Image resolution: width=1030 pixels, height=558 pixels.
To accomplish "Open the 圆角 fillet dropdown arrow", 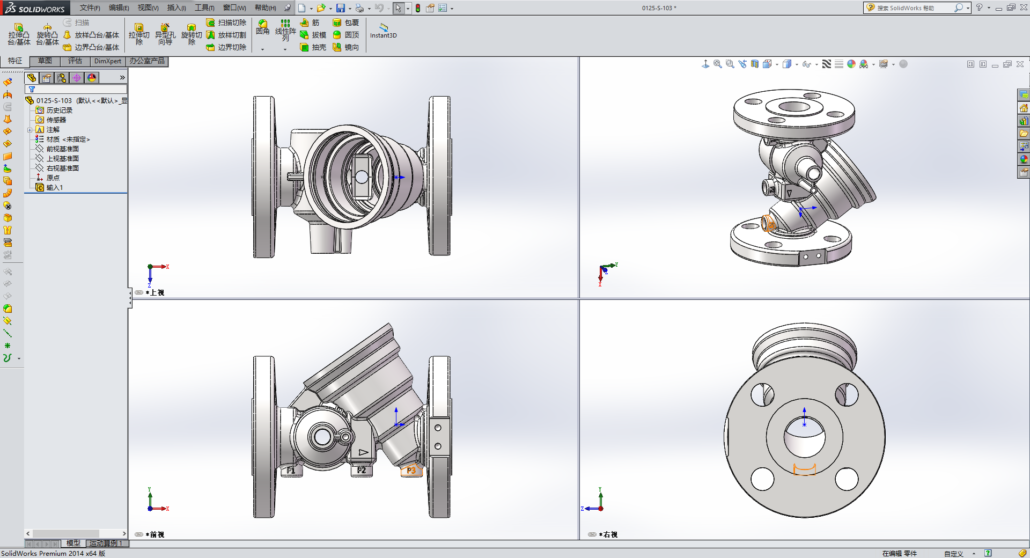I will pyautogui.click(x=262, y=49).
